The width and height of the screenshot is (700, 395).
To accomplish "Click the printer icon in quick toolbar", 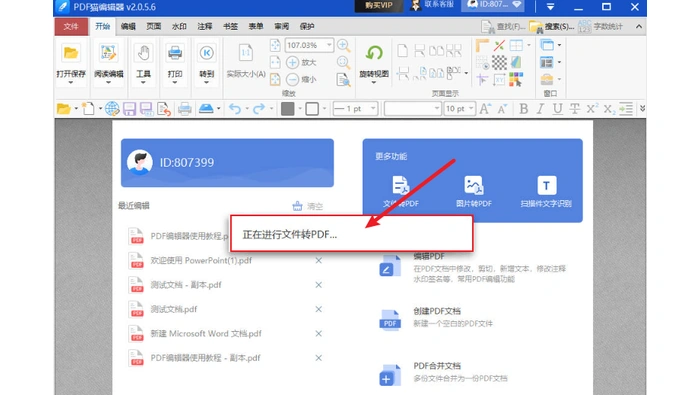I will [x=184, y=108].
